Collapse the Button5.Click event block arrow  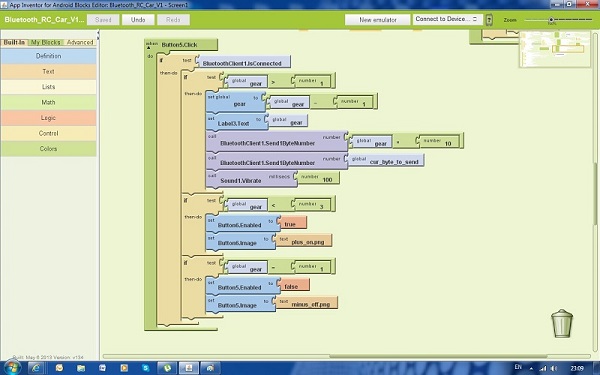(x=148, y=48)
